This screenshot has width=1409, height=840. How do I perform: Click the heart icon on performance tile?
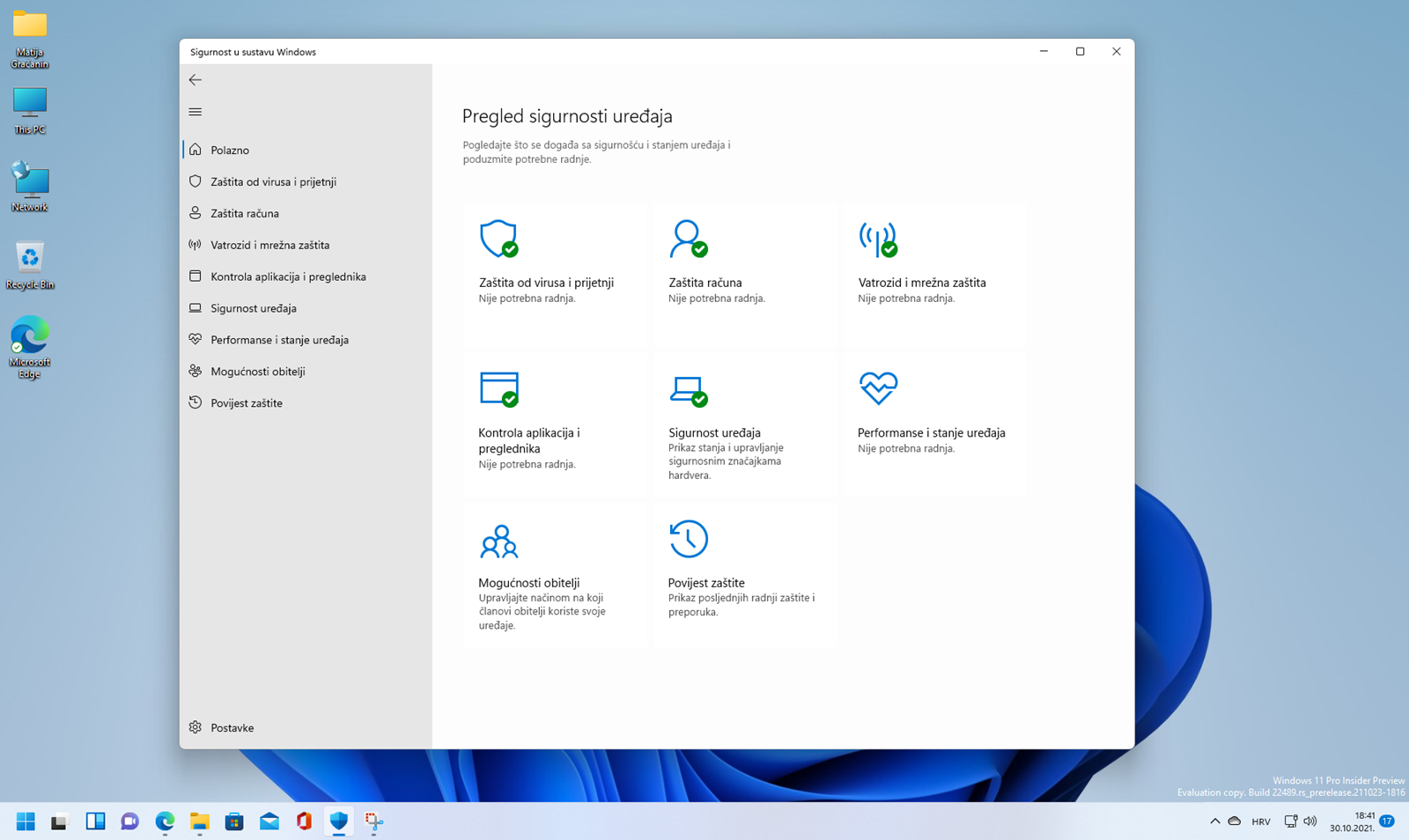[878, 387]
